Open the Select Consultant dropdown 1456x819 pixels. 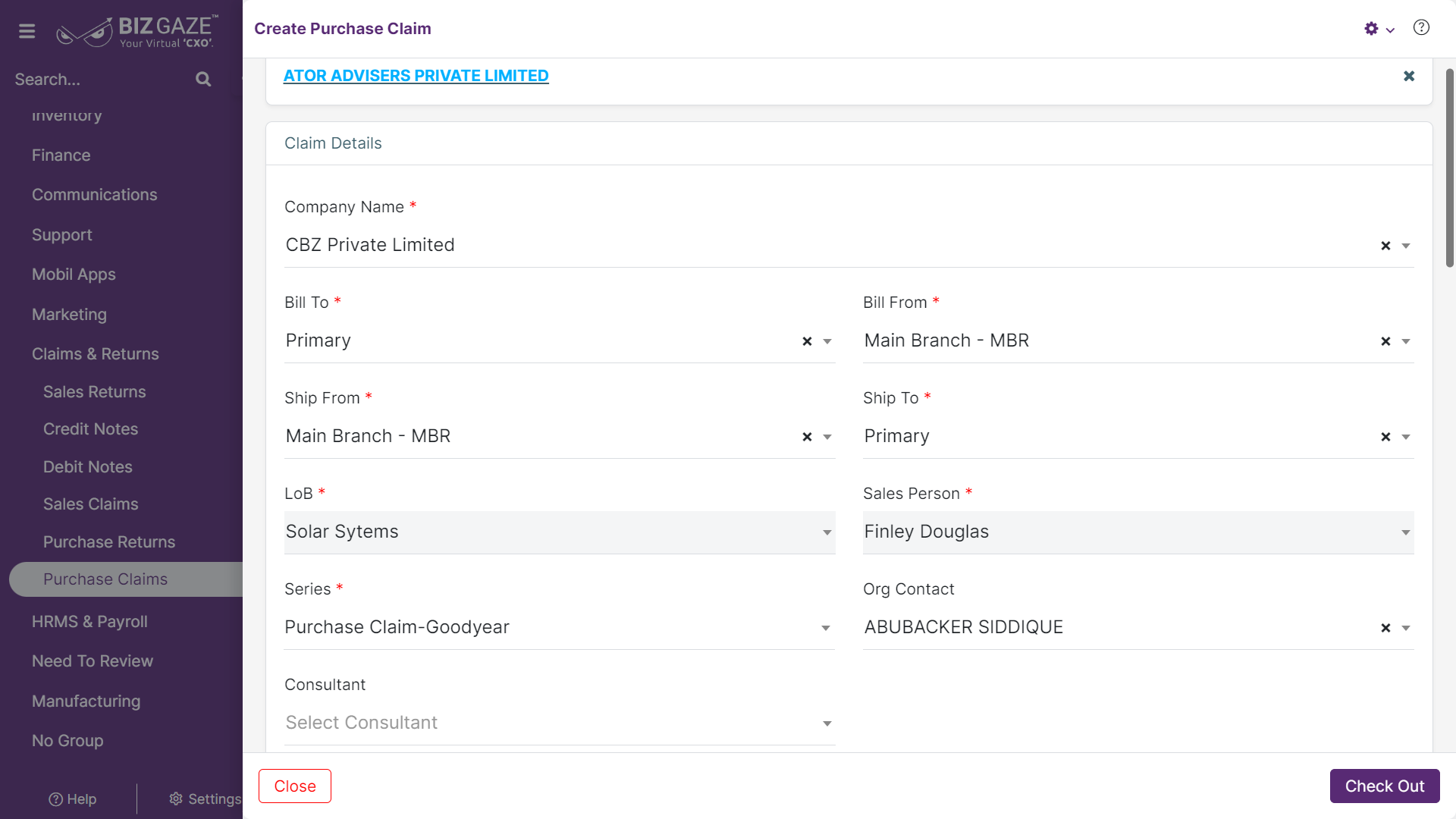(x=560, y=723)
